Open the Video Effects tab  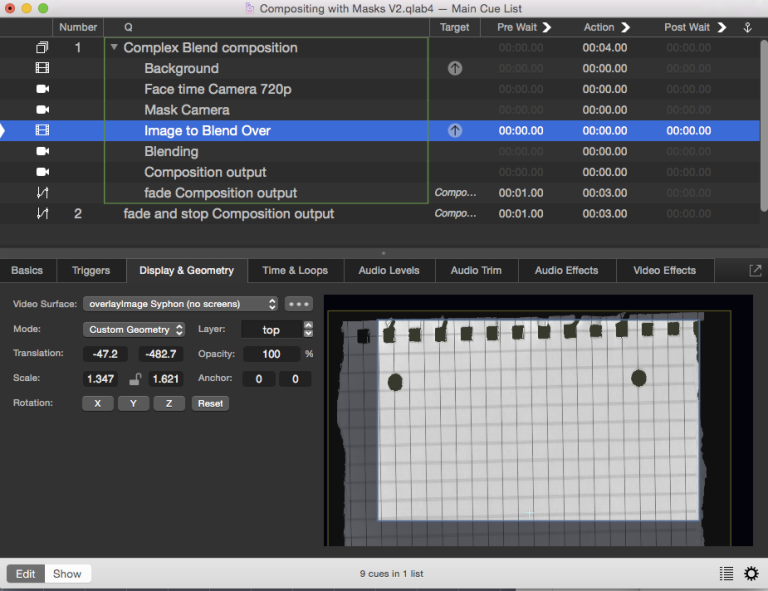pyautogui.click(x=665, y=270)
